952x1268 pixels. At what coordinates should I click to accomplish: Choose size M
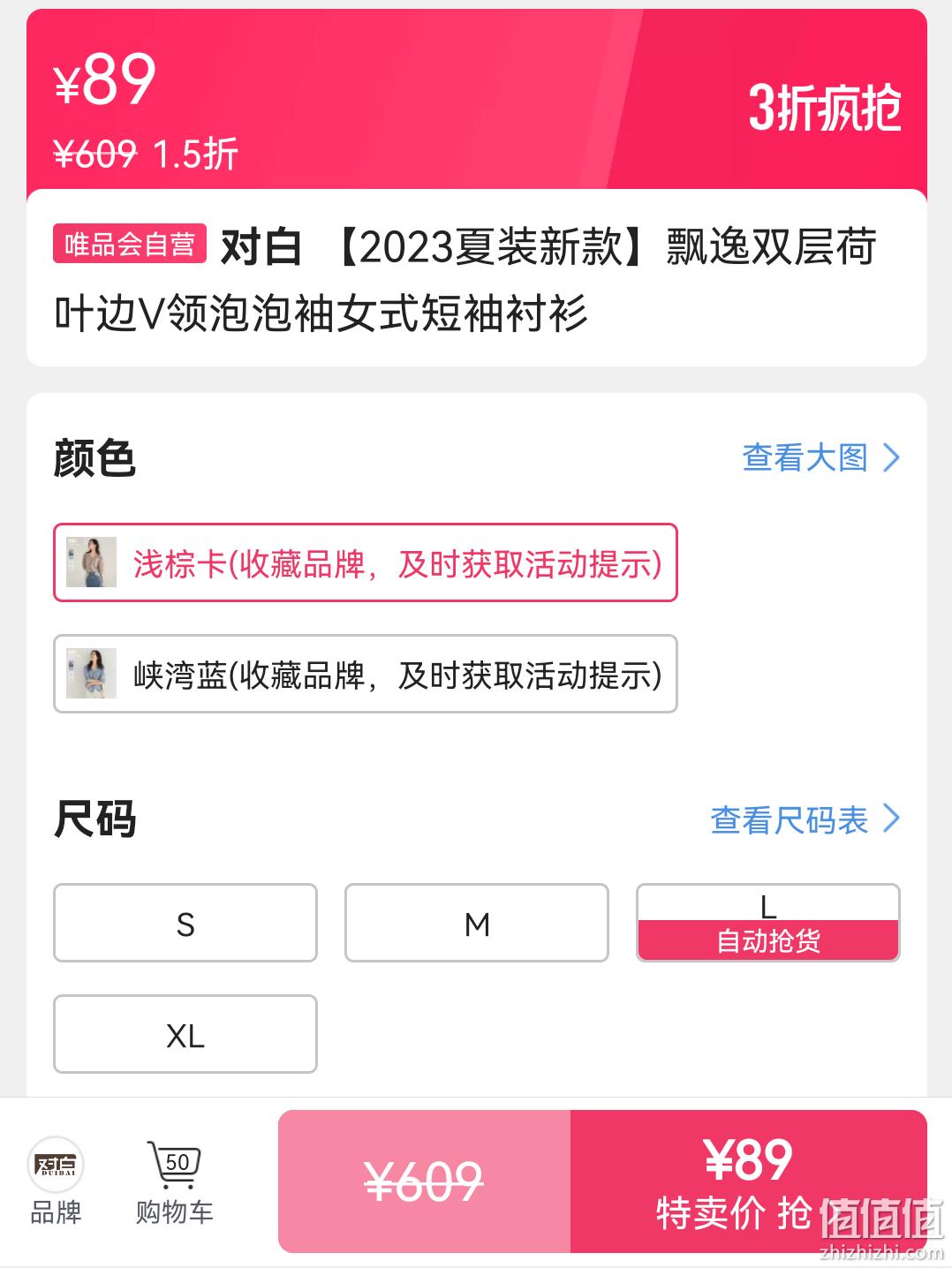pyautogui.click(x=477, y=923)
